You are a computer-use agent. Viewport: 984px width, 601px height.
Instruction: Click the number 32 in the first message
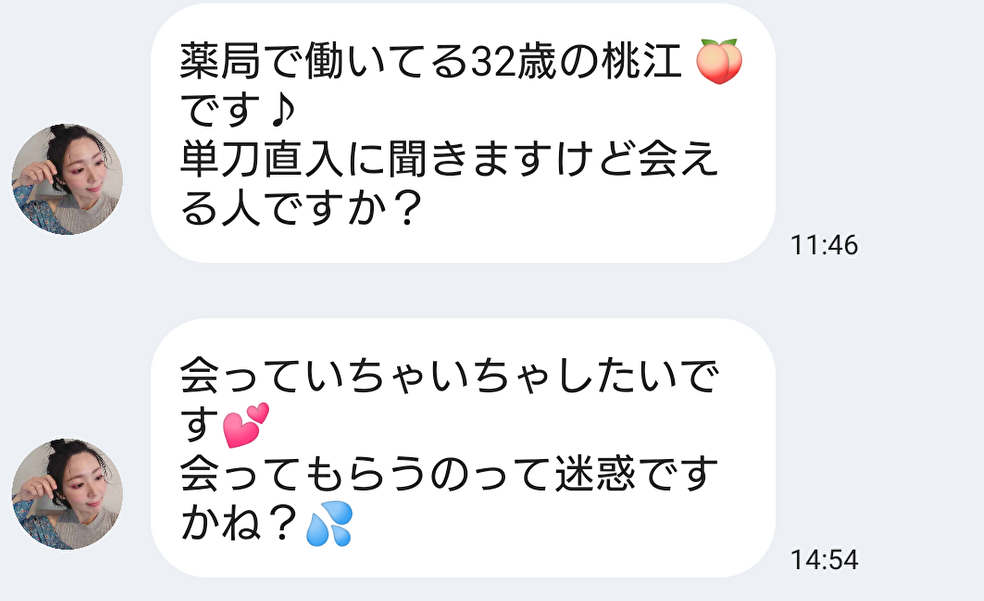point(492,62)
